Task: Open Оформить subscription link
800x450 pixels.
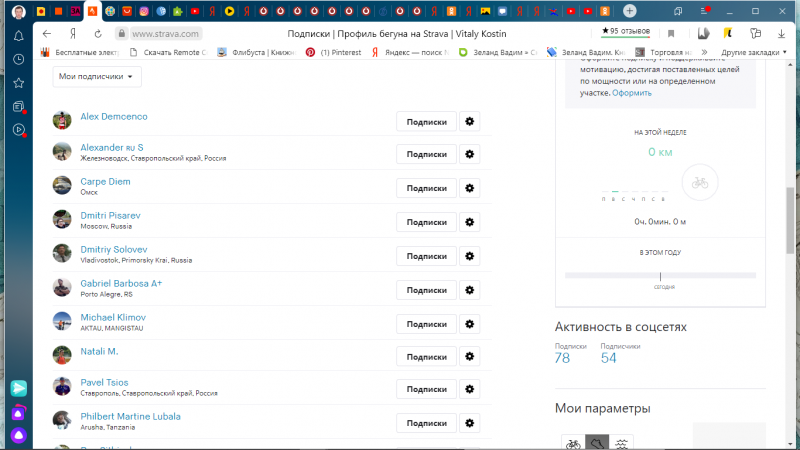Action: click(632, 93)
